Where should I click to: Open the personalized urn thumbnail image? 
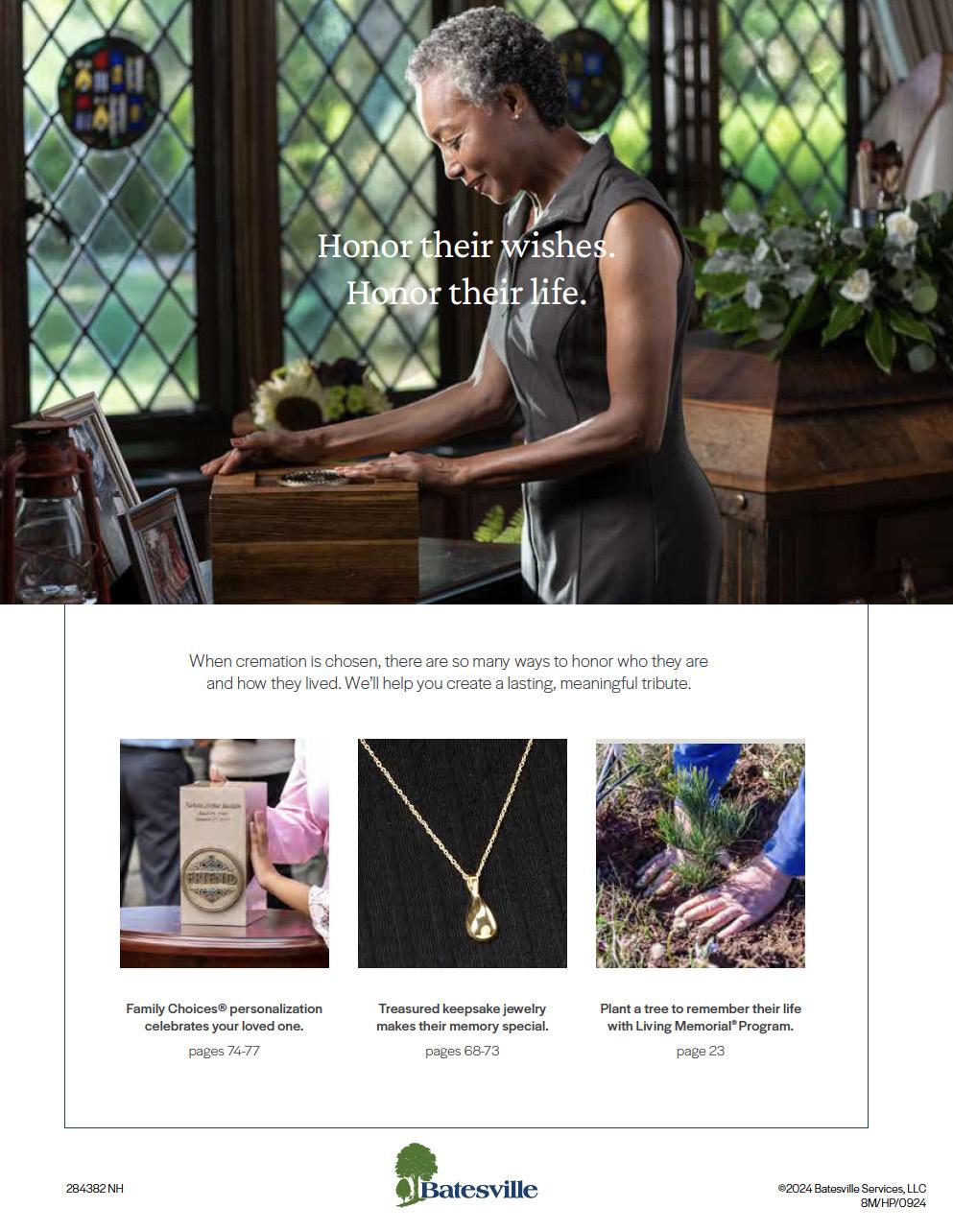pyautogui.click(x=225, y=853)
